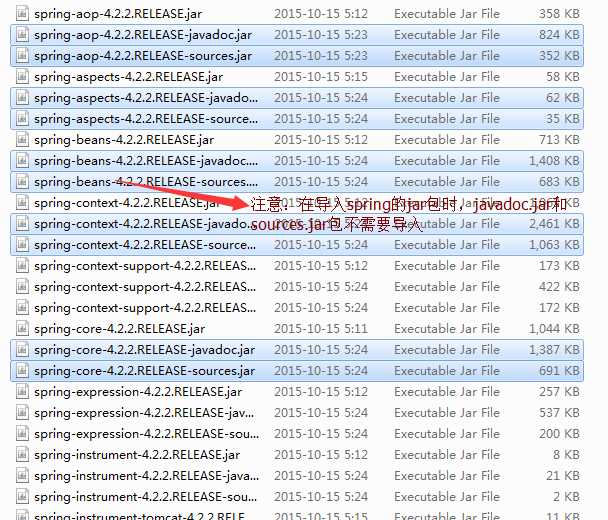Viewport: 608px width, 520px height.
Task: Select spring-core-4.2.2.RELEASE-javadoc.jar file name
Action: tap(145, 350)
